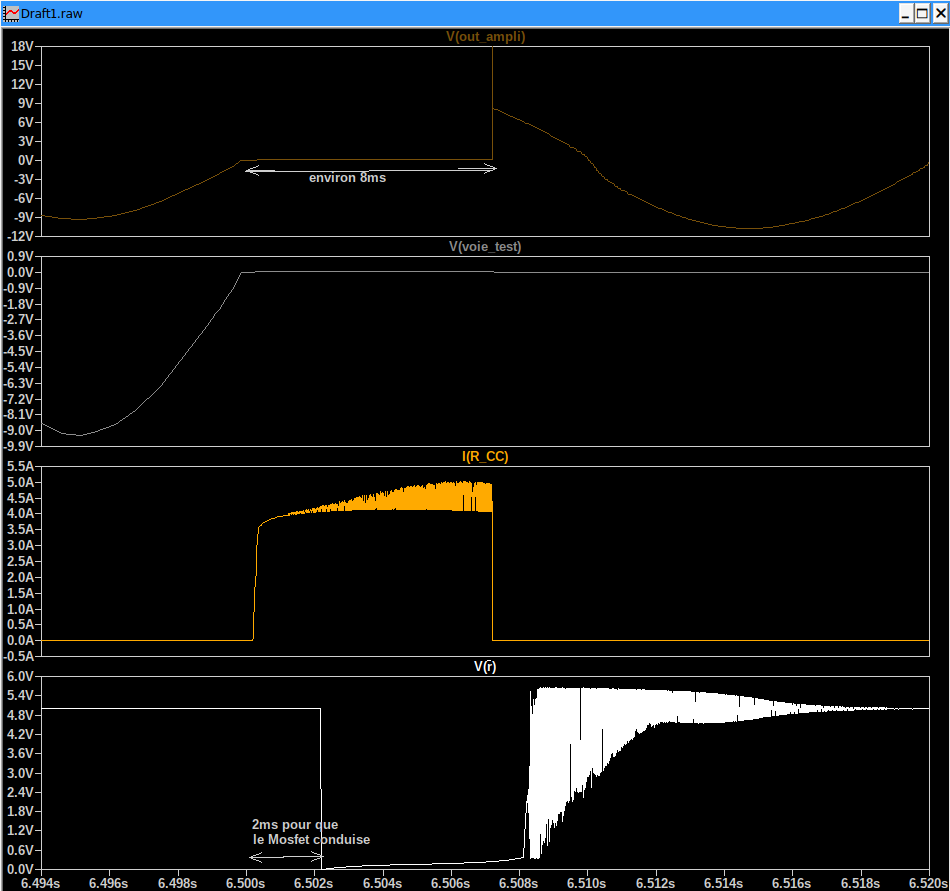Click the short double arrow under the Mosfet note
950x891 pixels.
tap(284, 858)
